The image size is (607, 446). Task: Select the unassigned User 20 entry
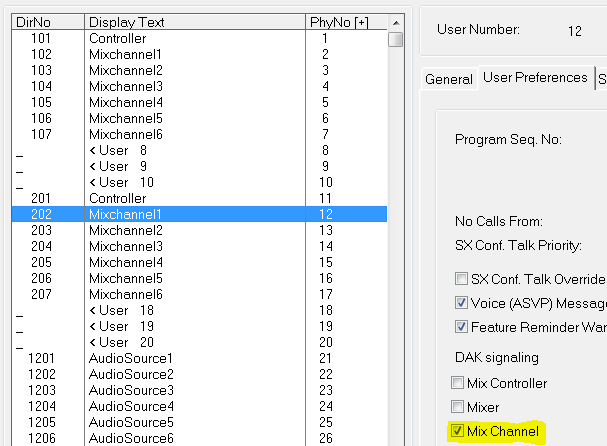[x=118, y=342]
